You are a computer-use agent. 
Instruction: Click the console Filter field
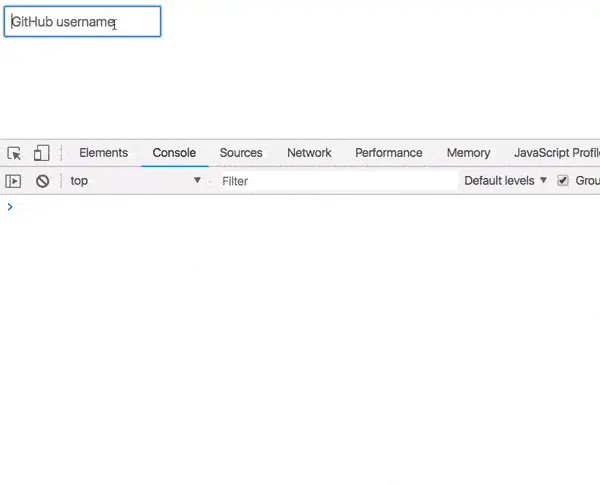coord(338,181)
